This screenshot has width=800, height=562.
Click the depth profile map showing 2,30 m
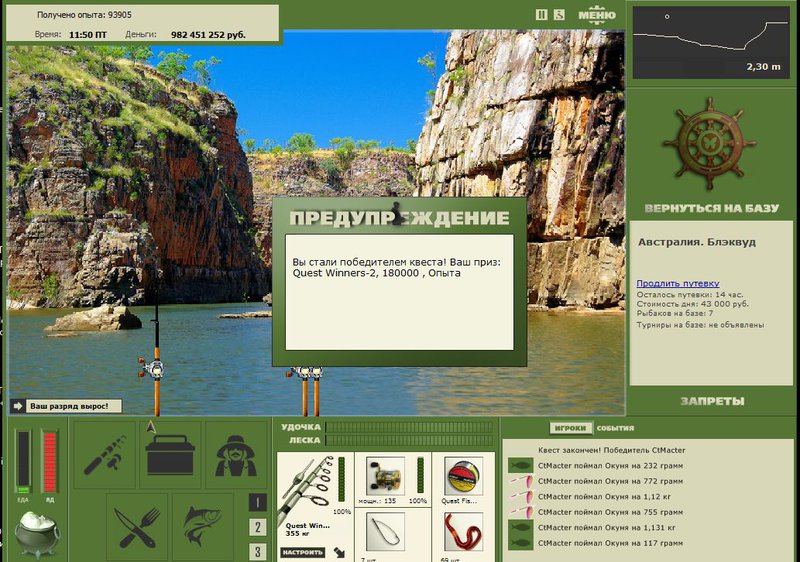click(711, 42)
